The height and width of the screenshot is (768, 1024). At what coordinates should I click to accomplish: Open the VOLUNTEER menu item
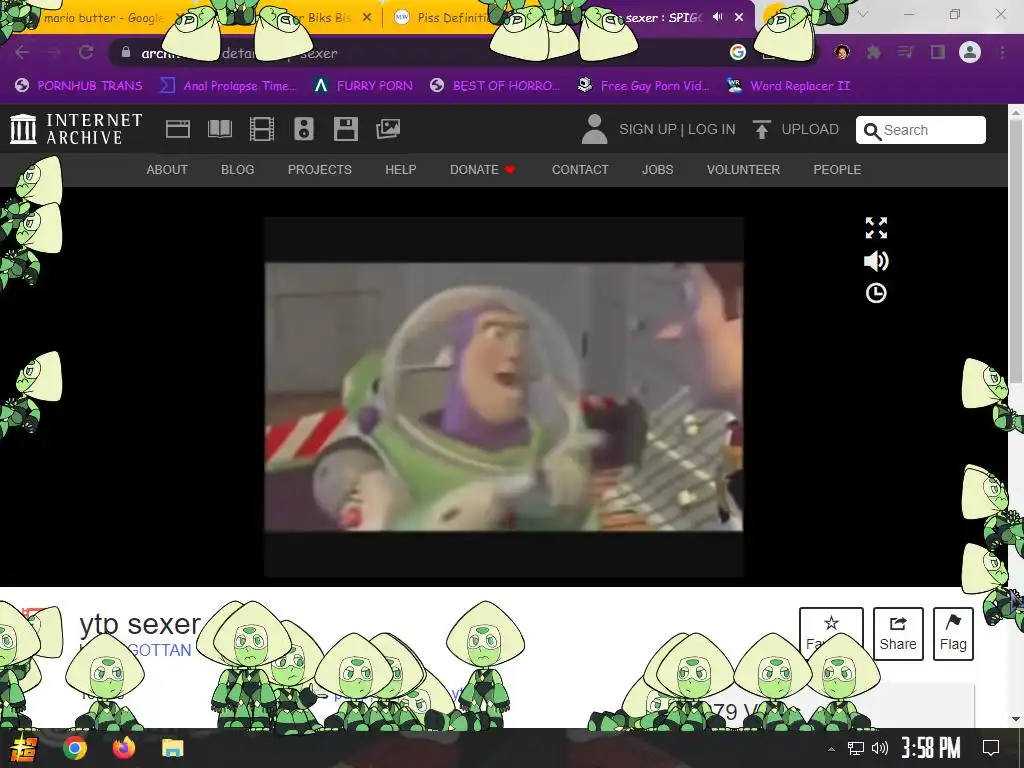pyautogui.click(x=743, y=170)
